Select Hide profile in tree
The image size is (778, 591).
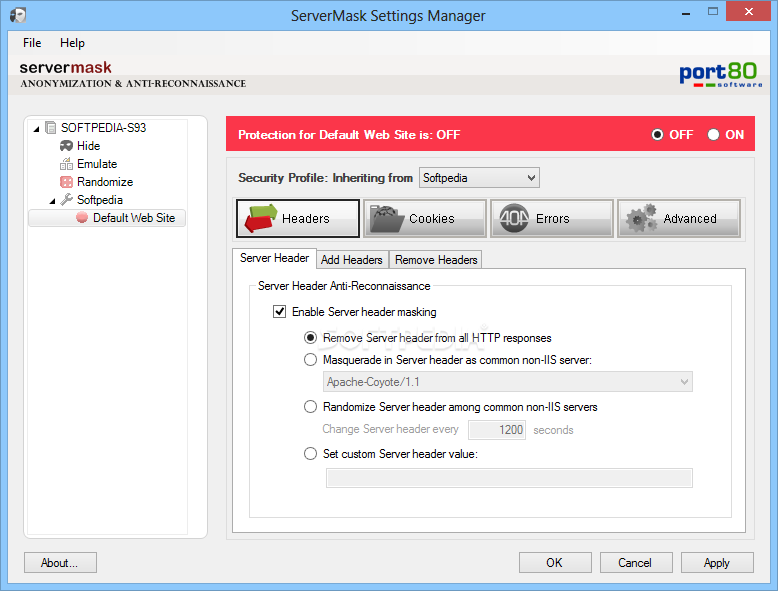point(88,146)
